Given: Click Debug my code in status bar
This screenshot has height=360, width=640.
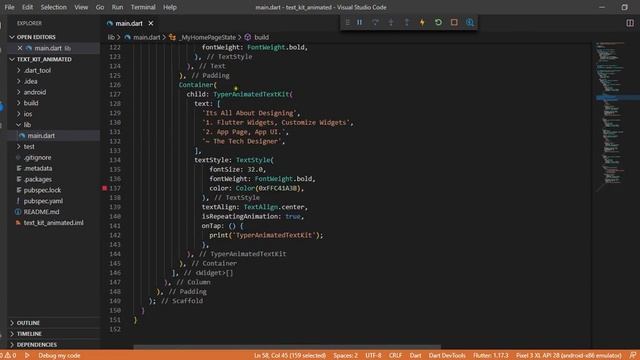Looking at the screenshot, I should click(x=59, y=356).
